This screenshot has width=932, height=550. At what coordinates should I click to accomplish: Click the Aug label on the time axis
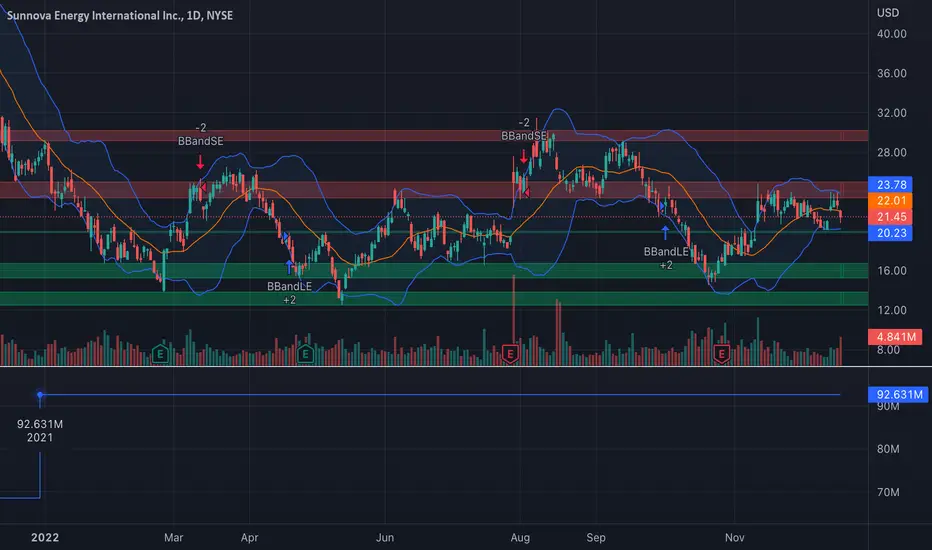(520, 538)
